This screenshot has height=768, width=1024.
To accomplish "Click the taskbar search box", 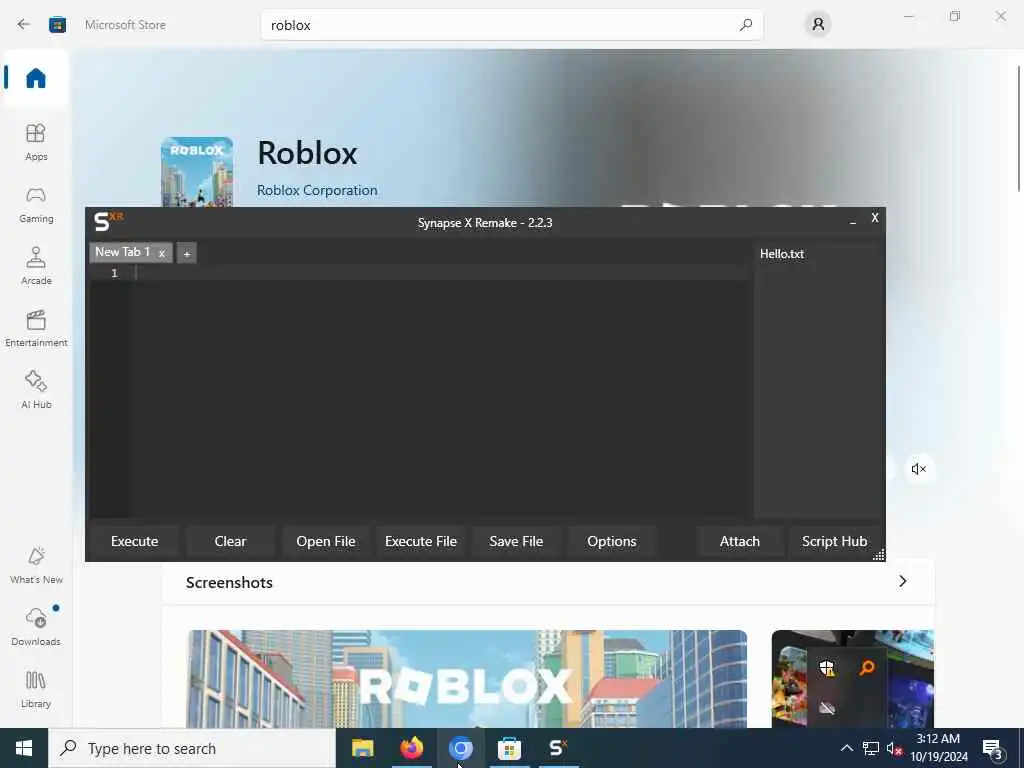I will pos(192,748).
